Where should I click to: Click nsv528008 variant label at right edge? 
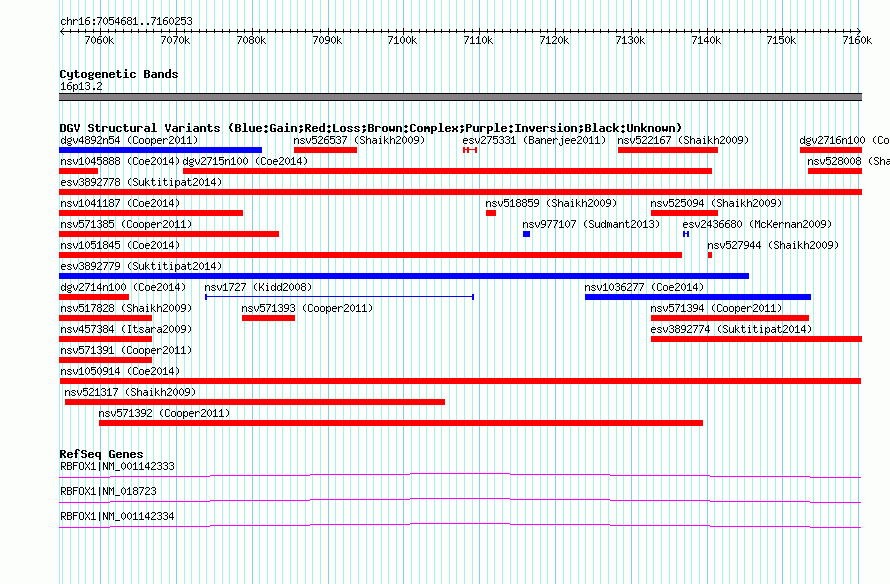click(x=848, y=161)
